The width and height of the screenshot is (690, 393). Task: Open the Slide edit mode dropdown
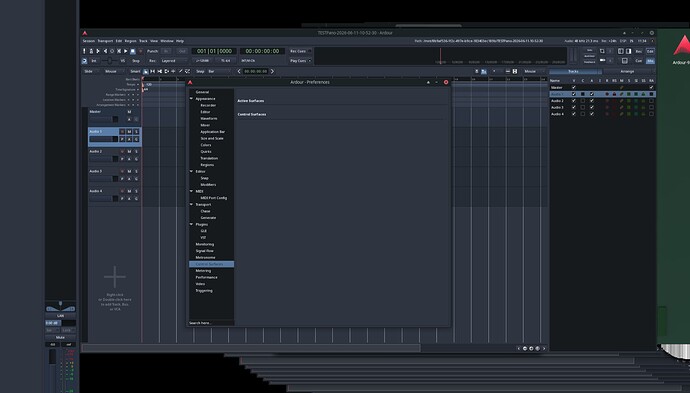pyautogui.click(x=92, y=71)
